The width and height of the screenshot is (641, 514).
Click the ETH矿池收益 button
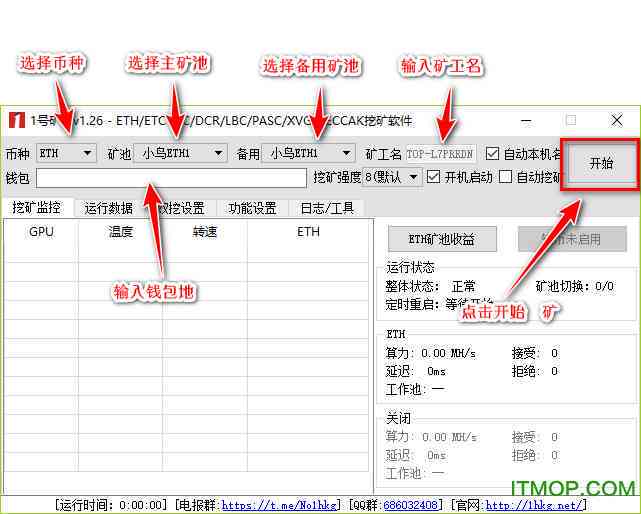[x=442, y=239]
